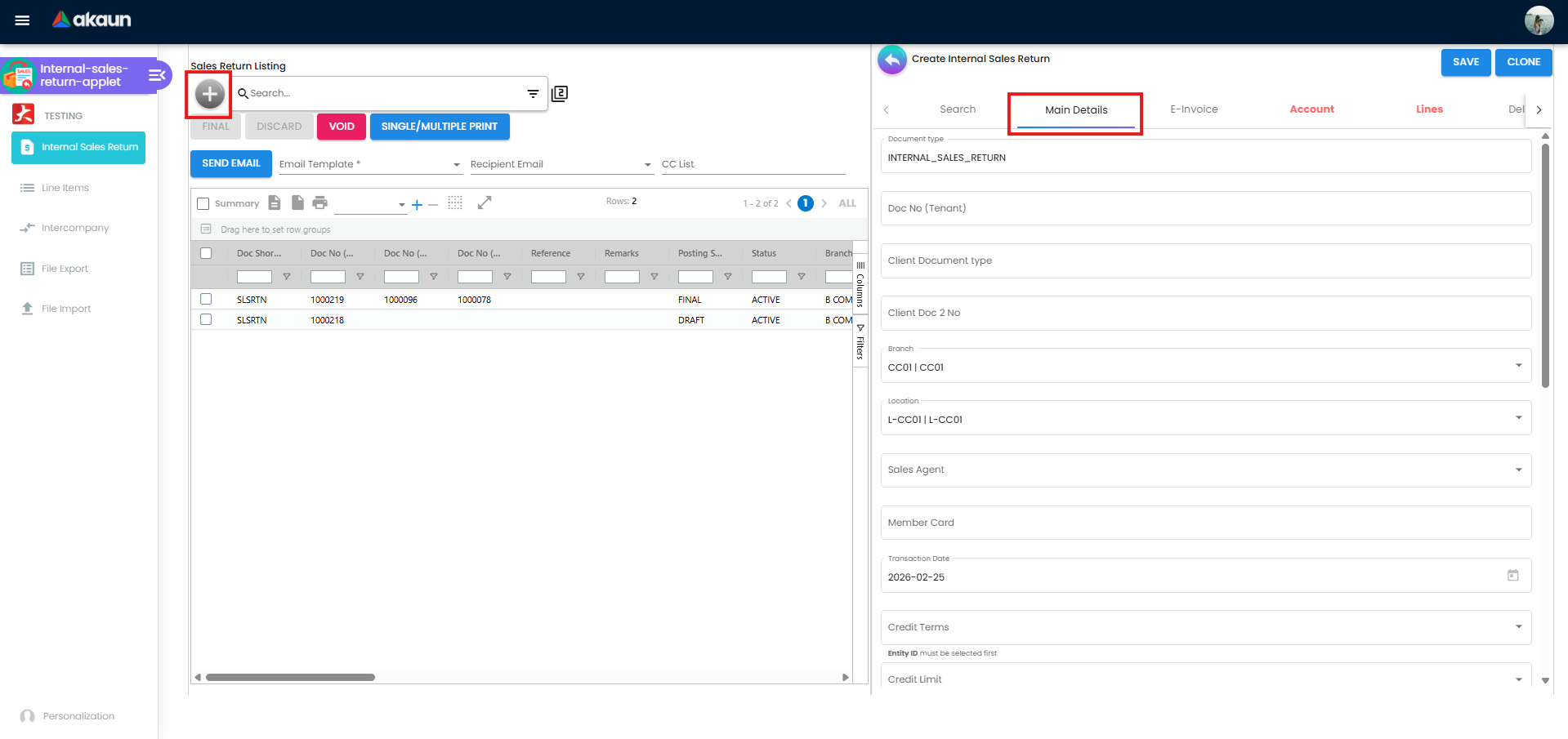Print the sales return listing via printer icon
The image size is (1568, 739).
coord(319,202)
